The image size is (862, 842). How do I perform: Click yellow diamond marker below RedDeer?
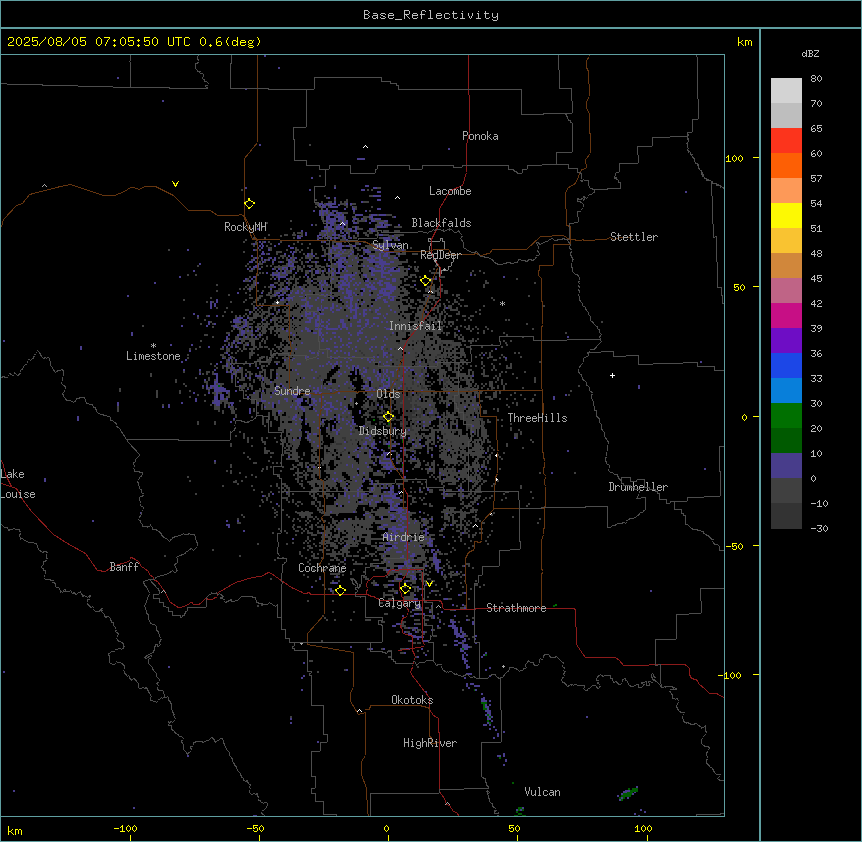coord(426,281)
